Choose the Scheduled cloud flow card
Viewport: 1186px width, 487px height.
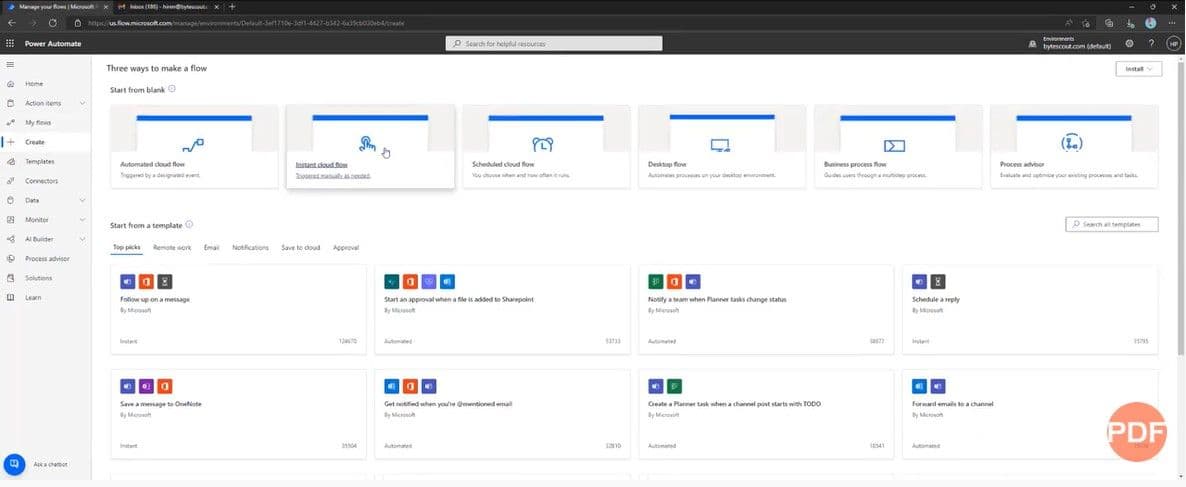(546, 147)
